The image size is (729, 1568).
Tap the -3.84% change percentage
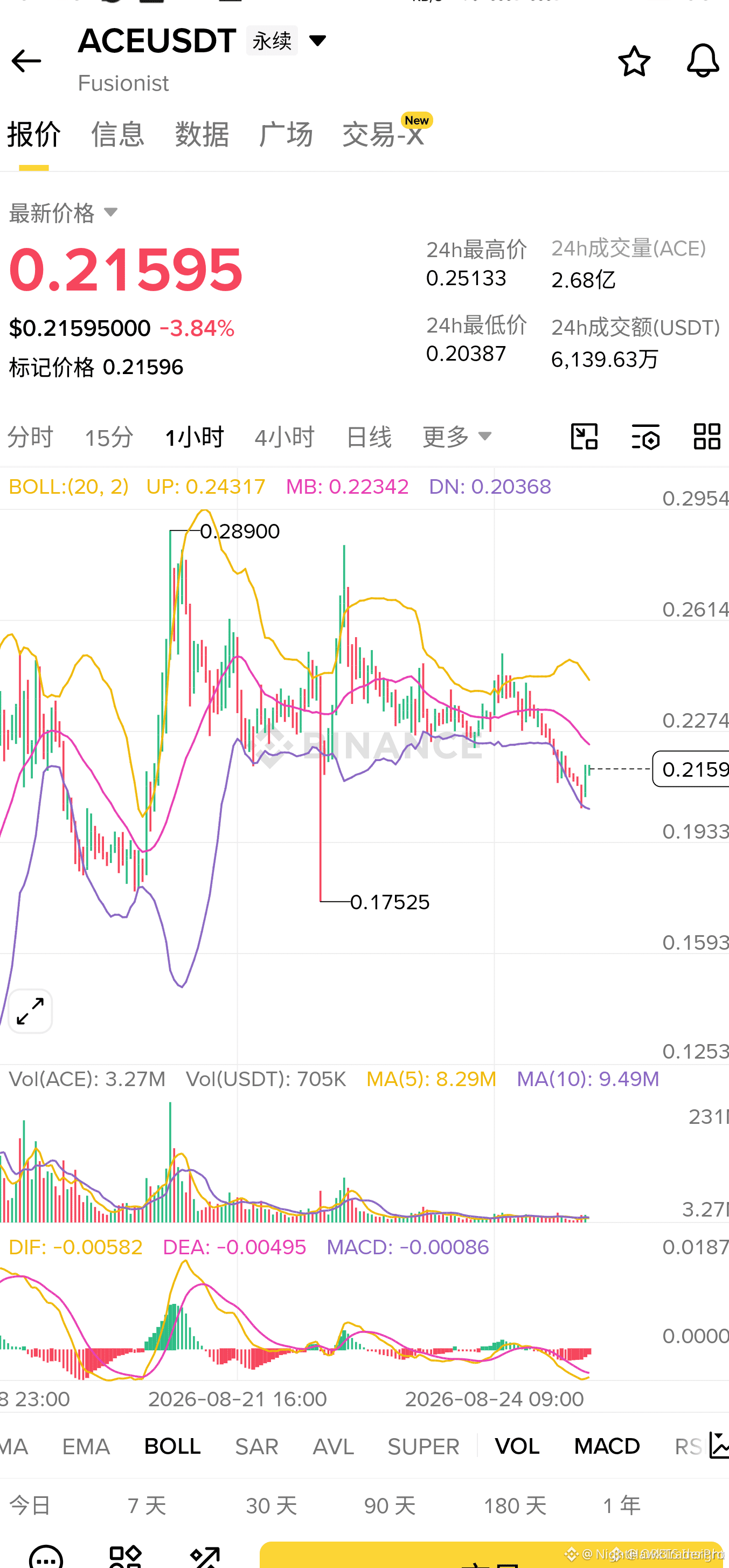tap(197, 329)
